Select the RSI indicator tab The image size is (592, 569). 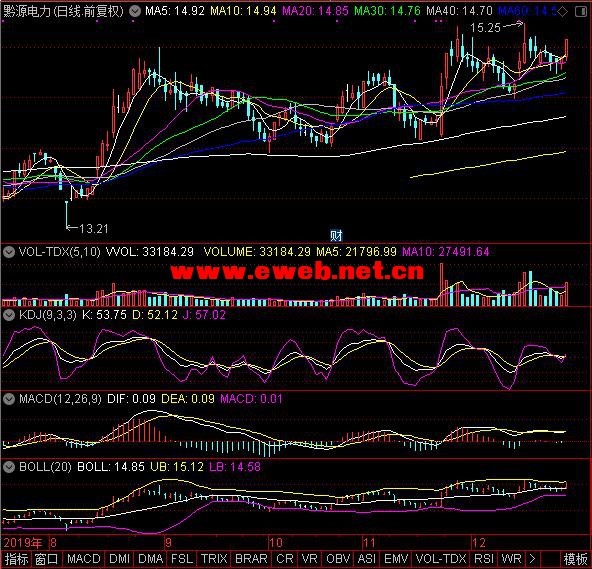484,559
